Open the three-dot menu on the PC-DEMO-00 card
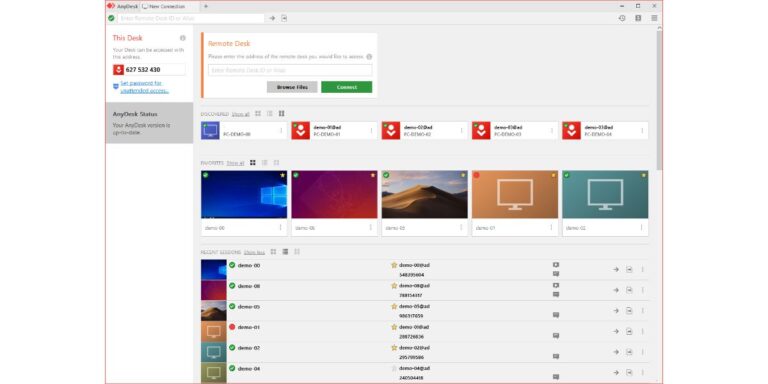768x384 pixels. coord(281,131)
